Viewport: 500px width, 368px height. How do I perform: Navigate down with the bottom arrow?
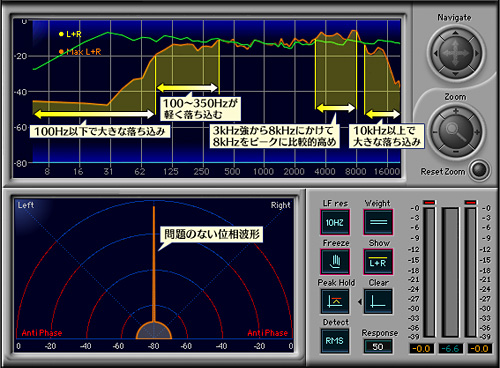(455, 73)
